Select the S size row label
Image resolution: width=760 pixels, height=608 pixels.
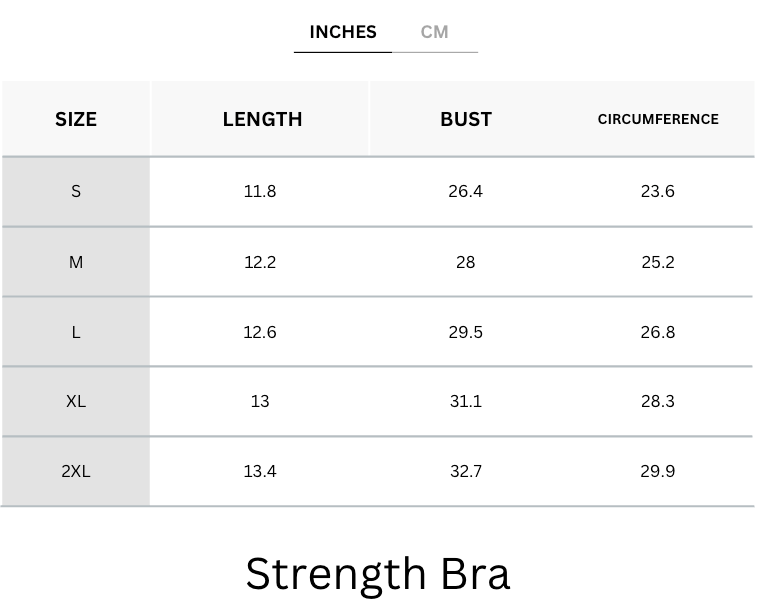click(76, 191)
